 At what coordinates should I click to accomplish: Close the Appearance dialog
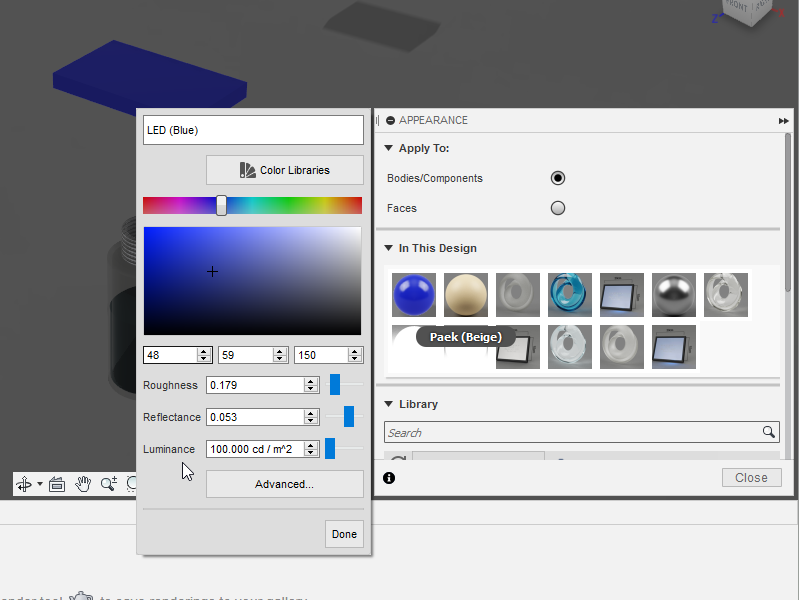[x=752, y=478]
